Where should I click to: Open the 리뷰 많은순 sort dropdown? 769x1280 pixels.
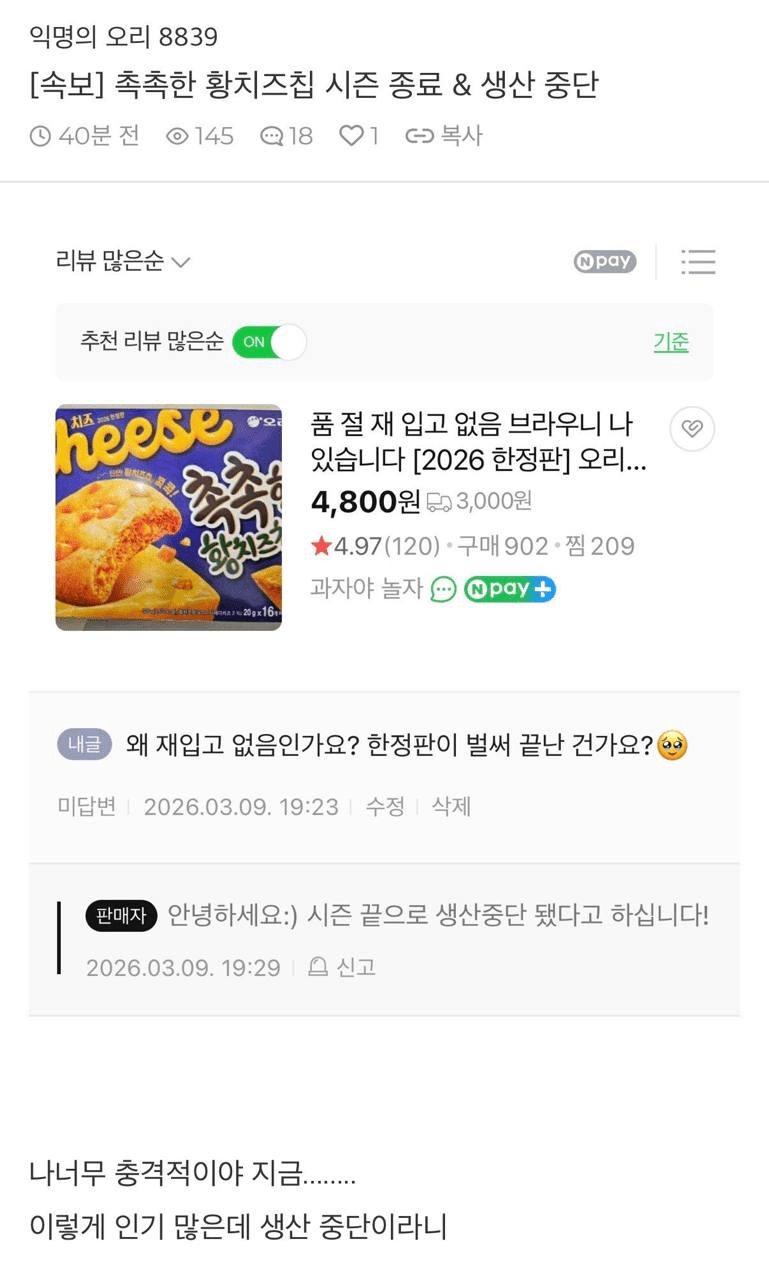click(122, 262)
